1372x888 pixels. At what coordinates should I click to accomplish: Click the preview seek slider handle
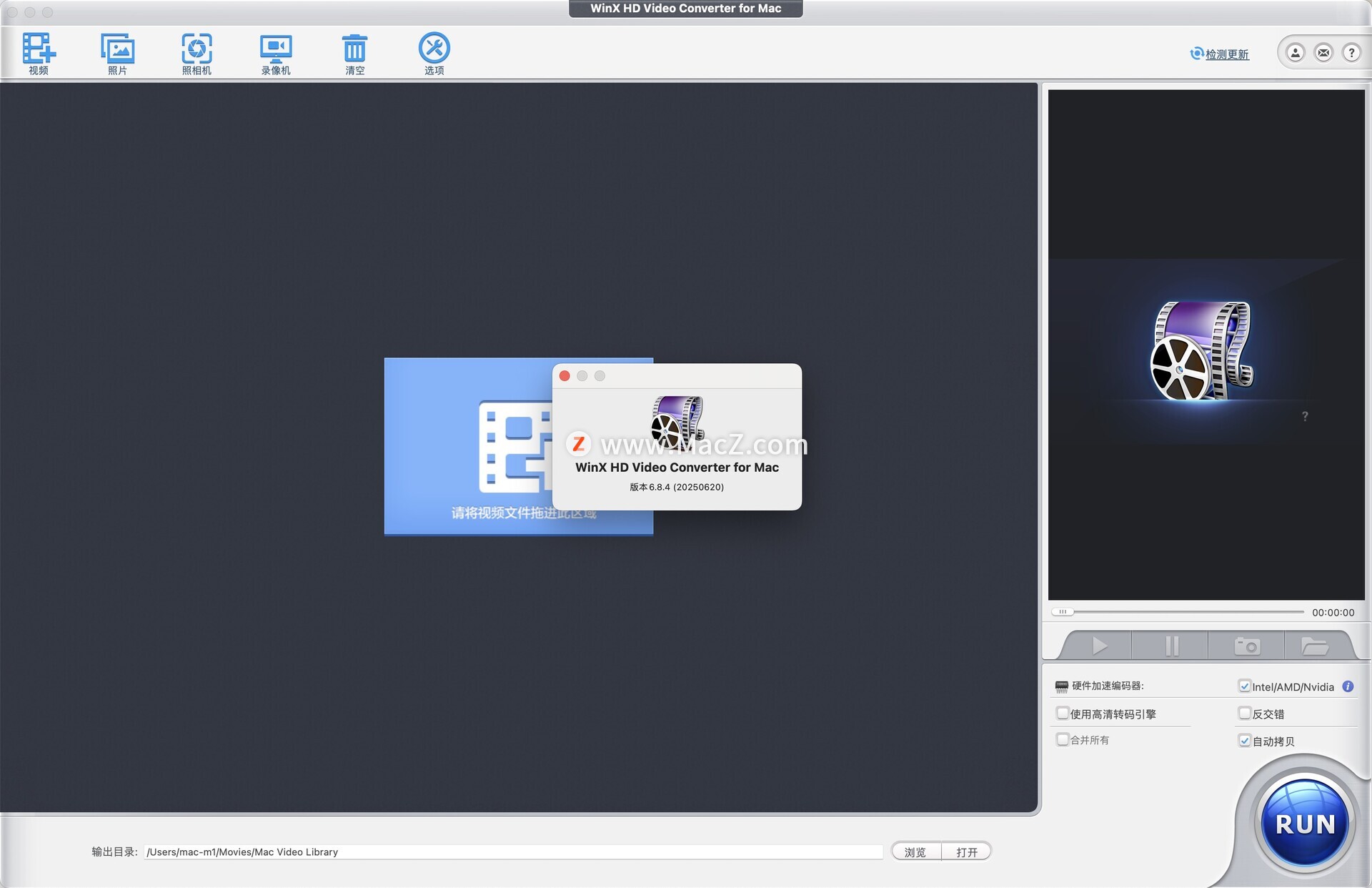tap(1063, 612)
